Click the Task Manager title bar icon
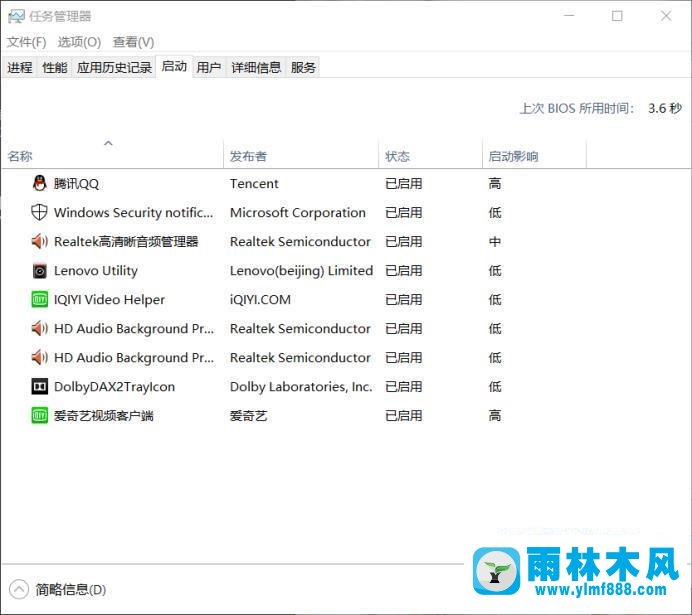 coord(16,17)
